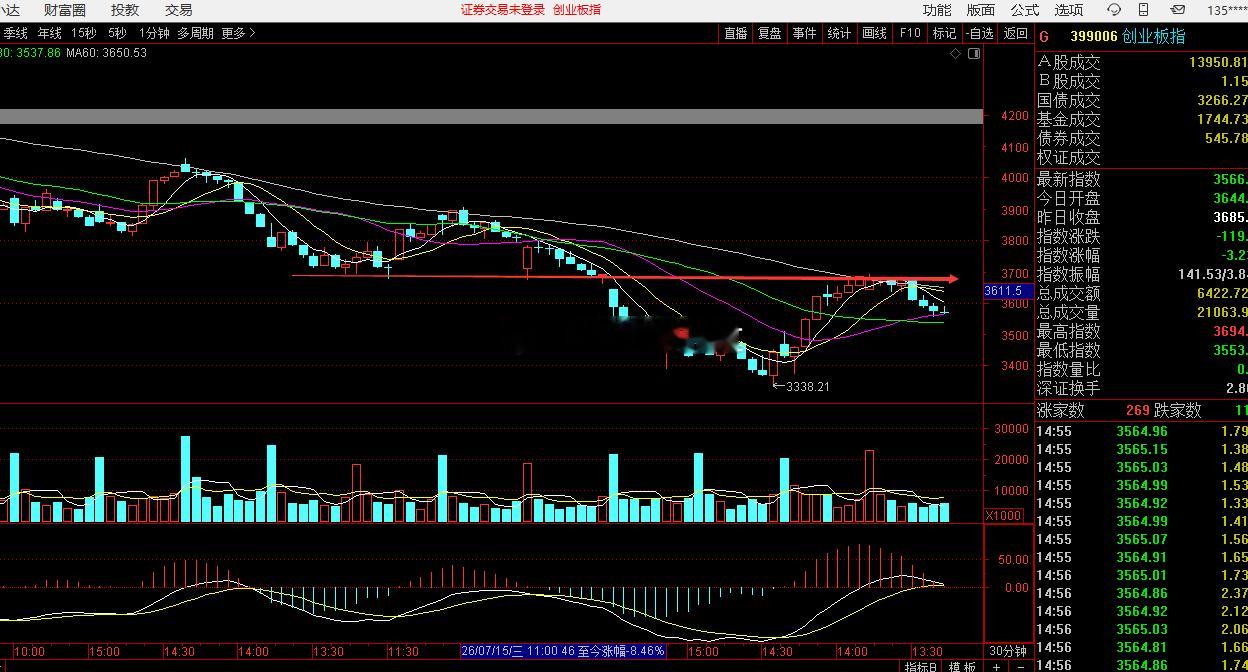Click the 创业板指 link in the top title
Viewport: 1248px width, 672px height.
tap(577, 9)
